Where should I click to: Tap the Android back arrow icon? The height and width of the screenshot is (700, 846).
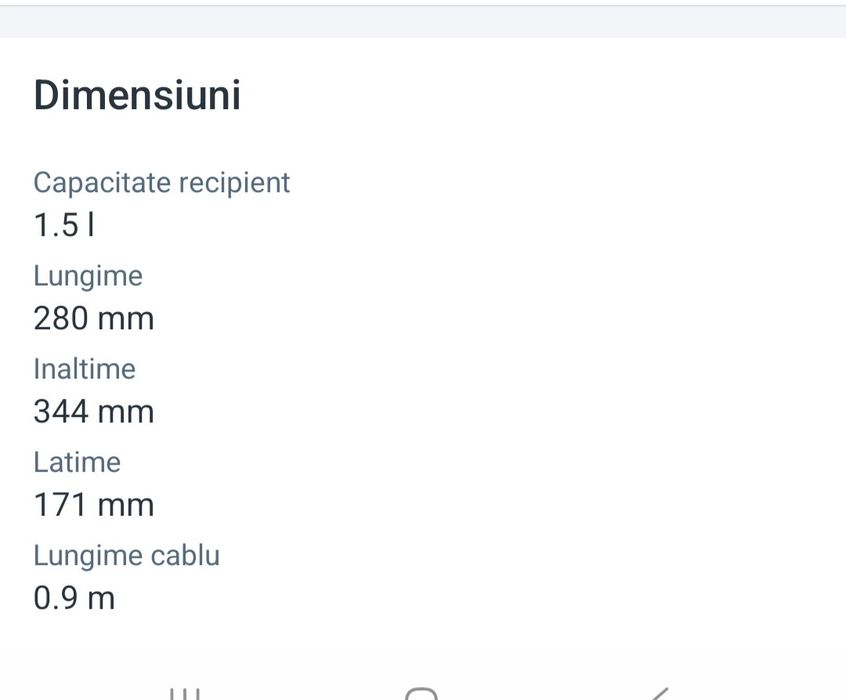659,694
